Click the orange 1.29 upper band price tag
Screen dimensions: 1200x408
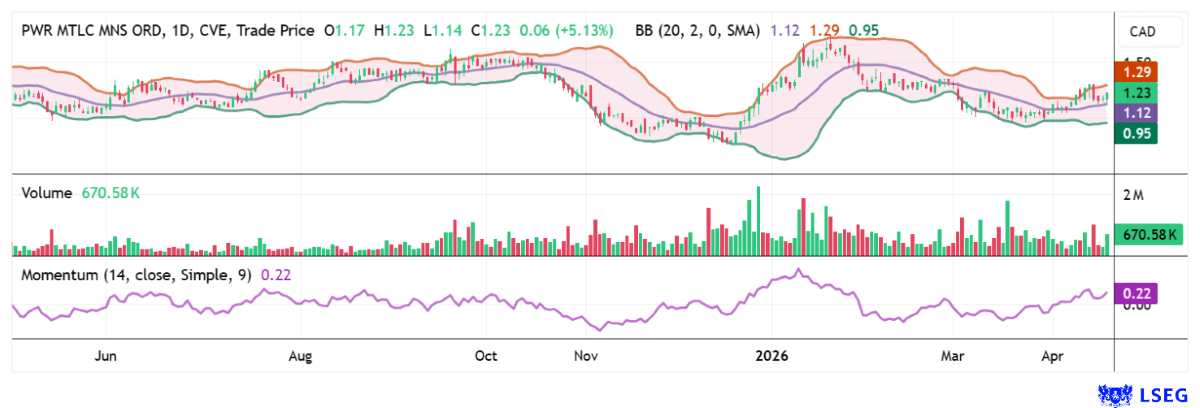point(1137,72)
